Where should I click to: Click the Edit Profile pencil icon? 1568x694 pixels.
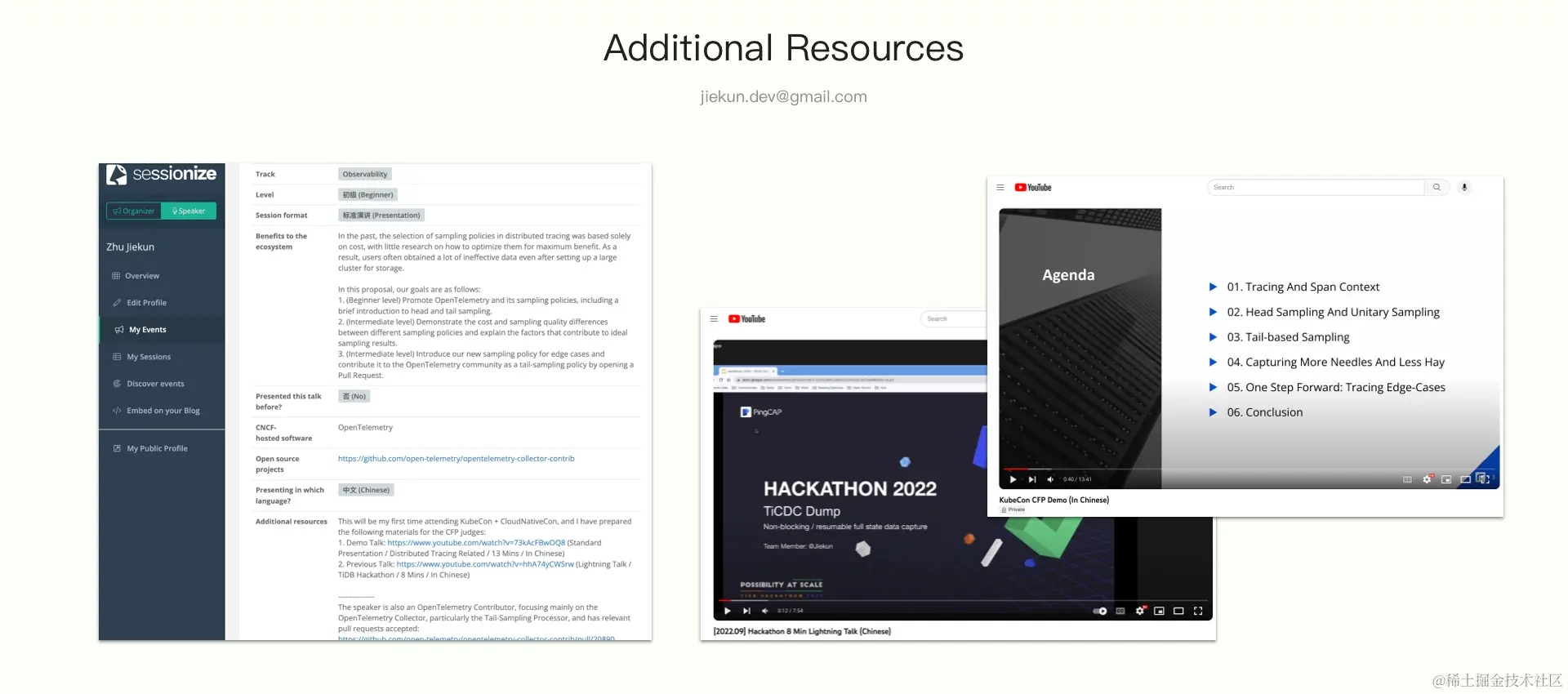(117, 303)
